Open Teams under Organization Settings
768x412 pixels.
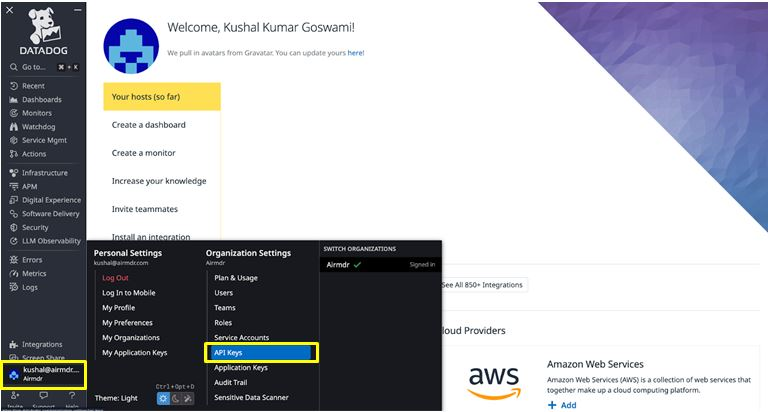[225, 308]
